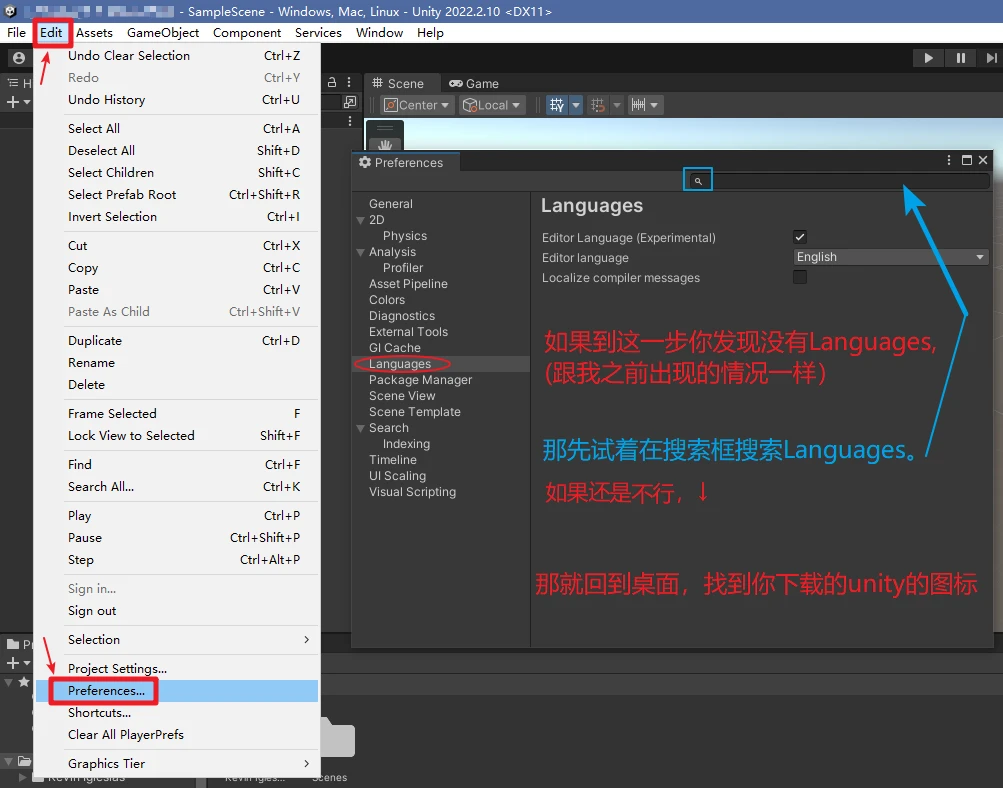Click the magnifier icon in Preferences search
The image size is (1003, 788).
point(698,181)
